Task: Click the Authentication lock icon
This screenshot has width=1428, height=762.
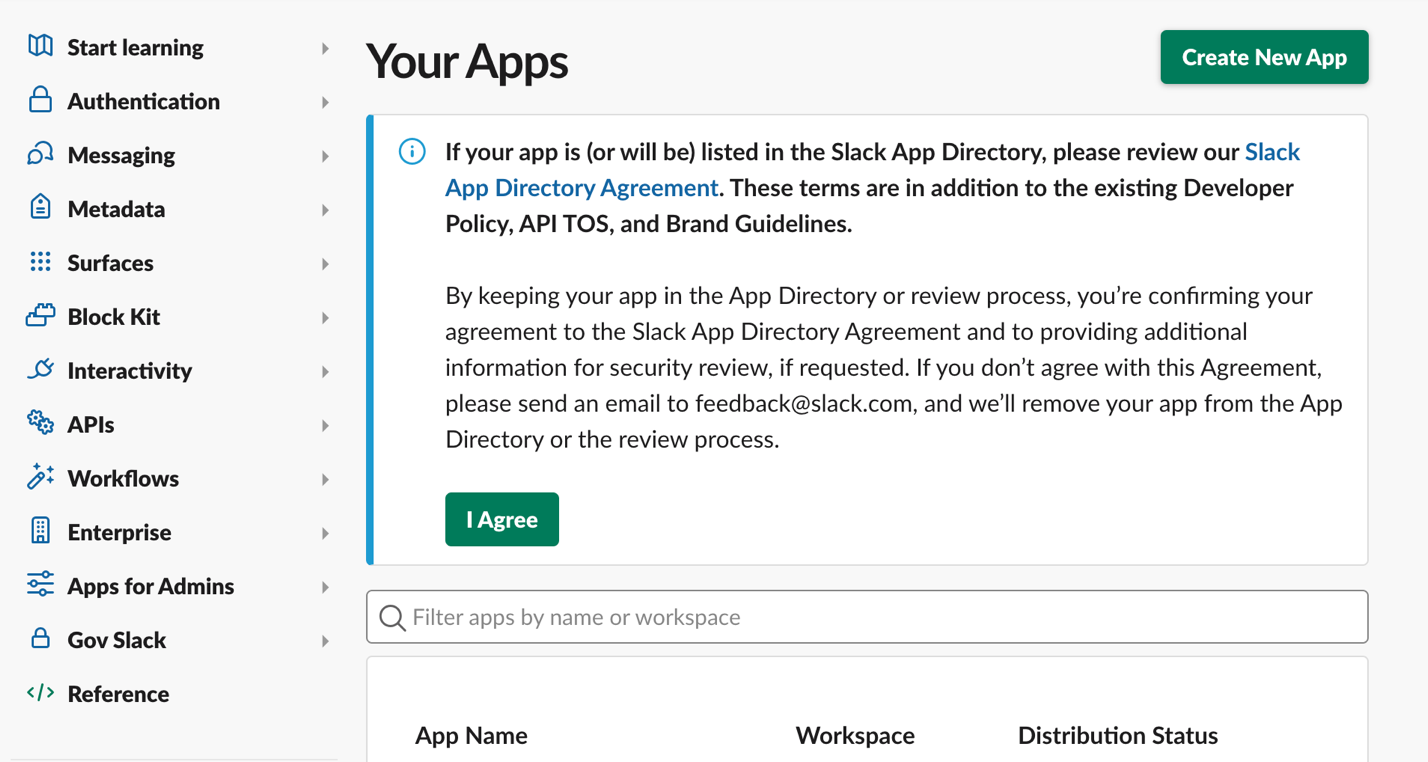Action: [x=40, y=100]
